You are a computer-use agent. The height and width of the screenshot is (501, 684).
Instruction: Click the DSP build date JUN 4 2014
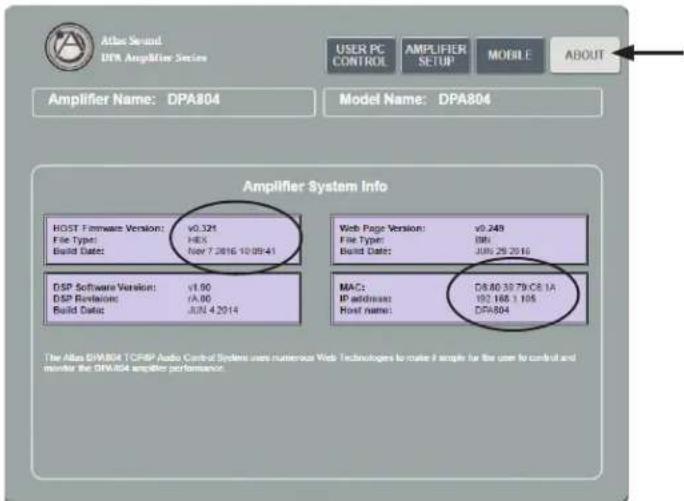point(213,310)
